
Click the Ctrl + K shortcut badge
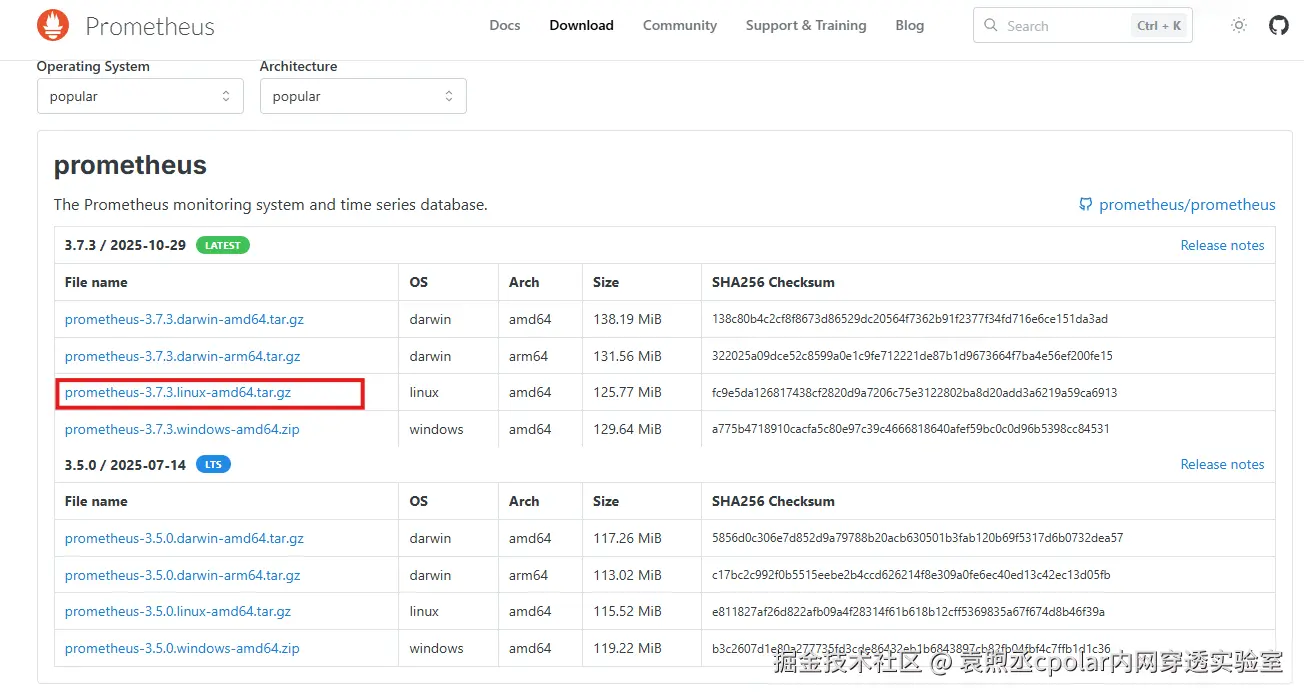pos(1159,25)
